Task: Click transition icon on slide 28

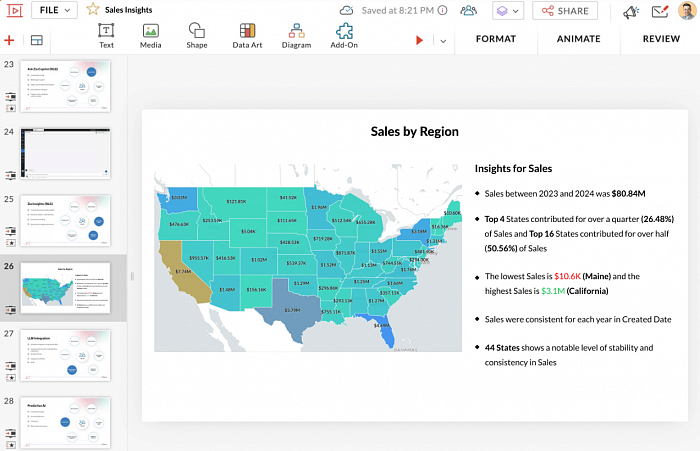Action: (10, 433)
